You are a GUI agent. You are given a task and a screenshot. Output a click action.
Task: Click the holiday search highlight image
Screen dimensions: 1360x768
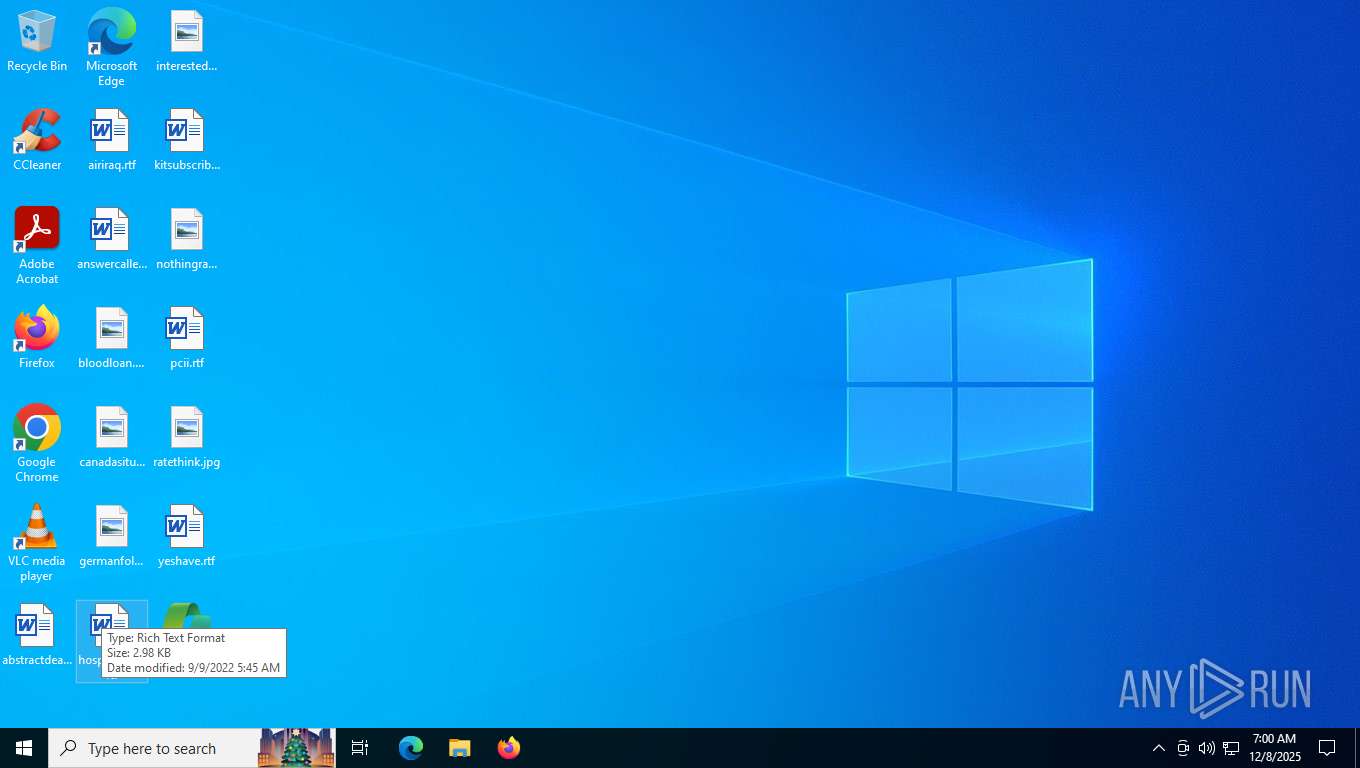point(296,748)
